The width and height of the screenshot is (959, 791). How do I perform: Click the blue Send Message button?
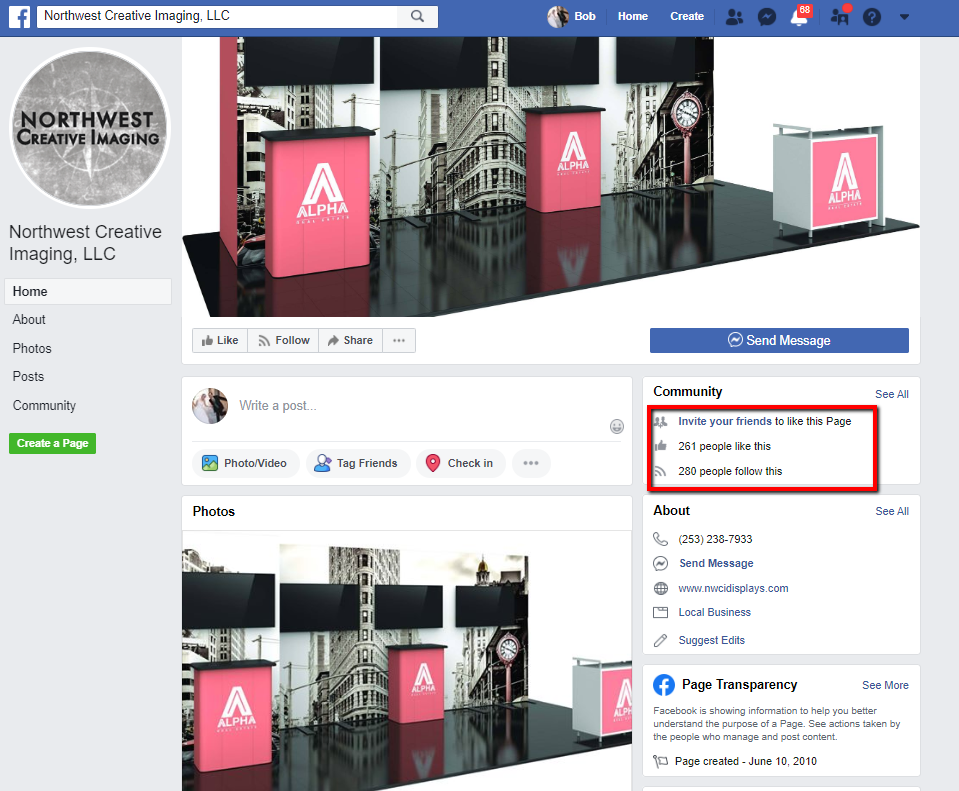coord(779,341)
